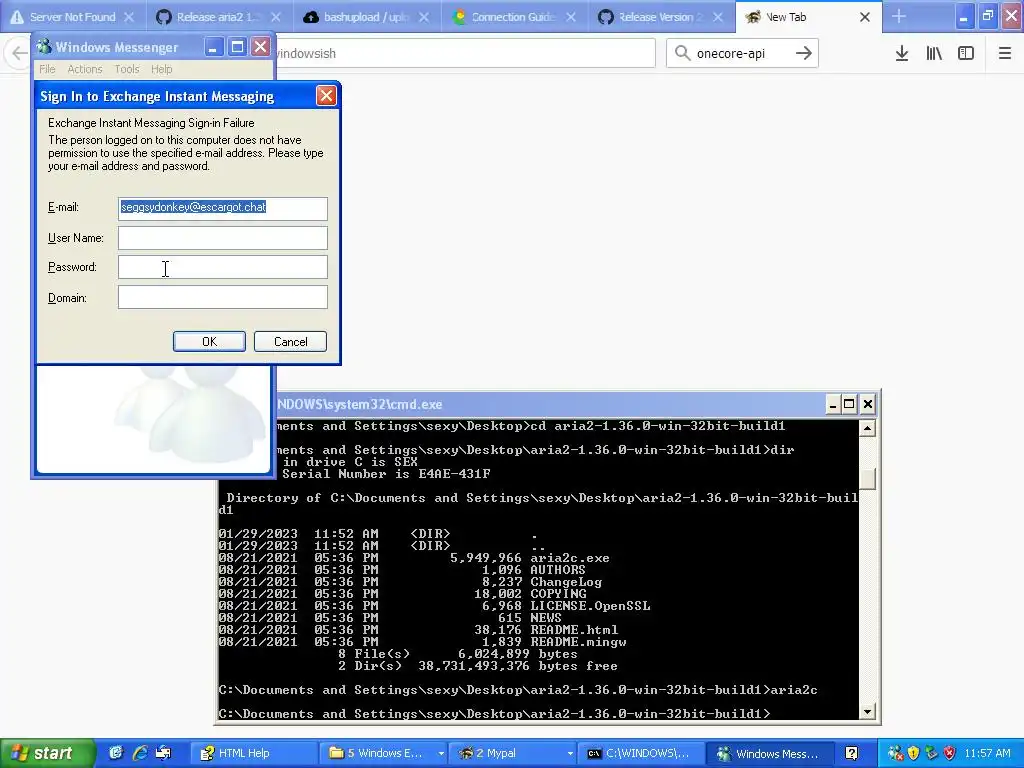
Task: Switch to HTML Help taskbar button
Action: click(x=253, y=754)
